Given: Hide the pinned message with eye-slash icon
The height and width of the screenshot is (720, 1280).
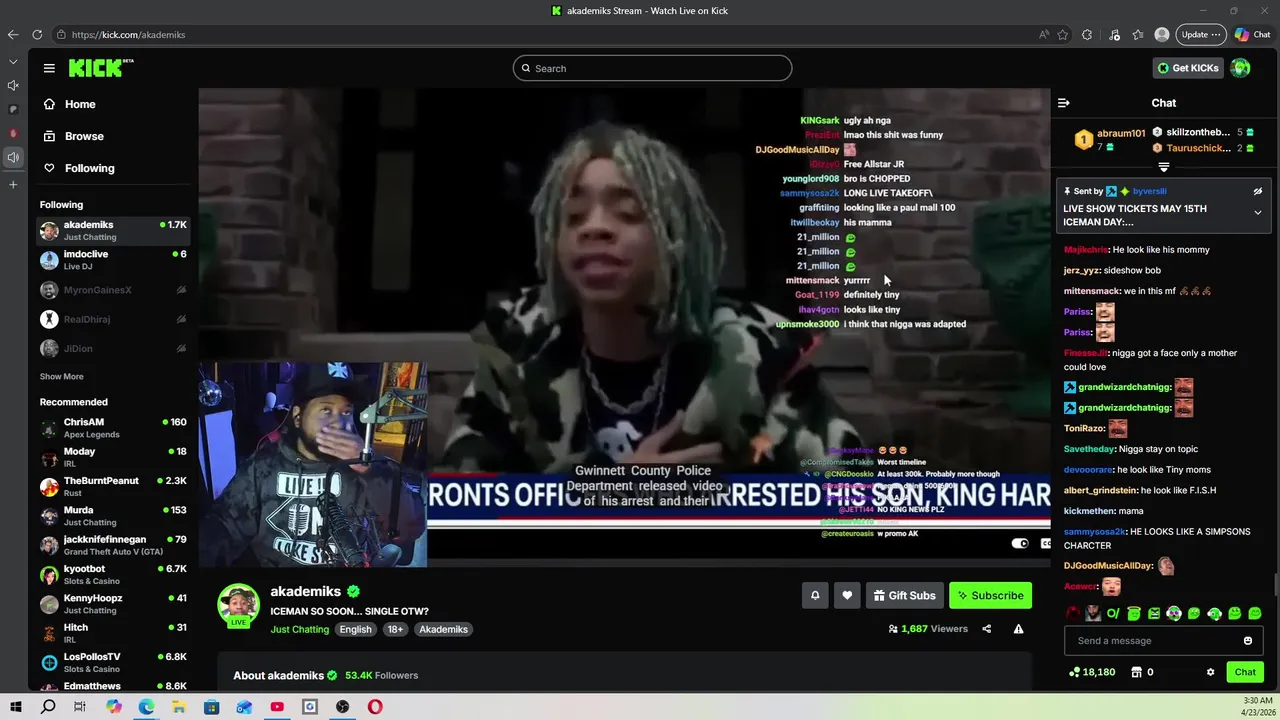Looking at the screenshot, I should pos(1258,191).
